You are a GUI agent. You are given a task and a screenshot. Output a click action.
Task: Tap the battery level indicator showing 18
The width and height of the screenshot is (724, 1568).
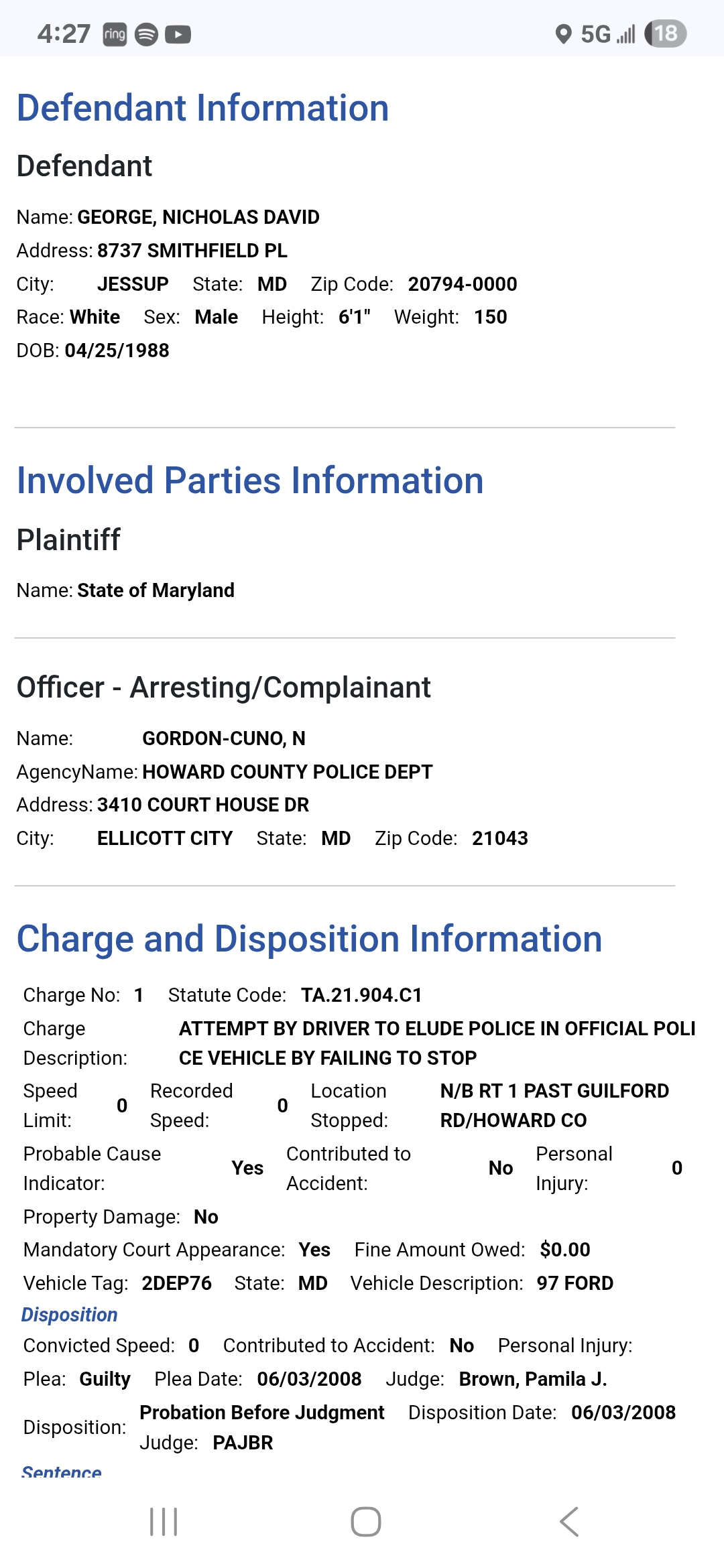coord(665,34)
